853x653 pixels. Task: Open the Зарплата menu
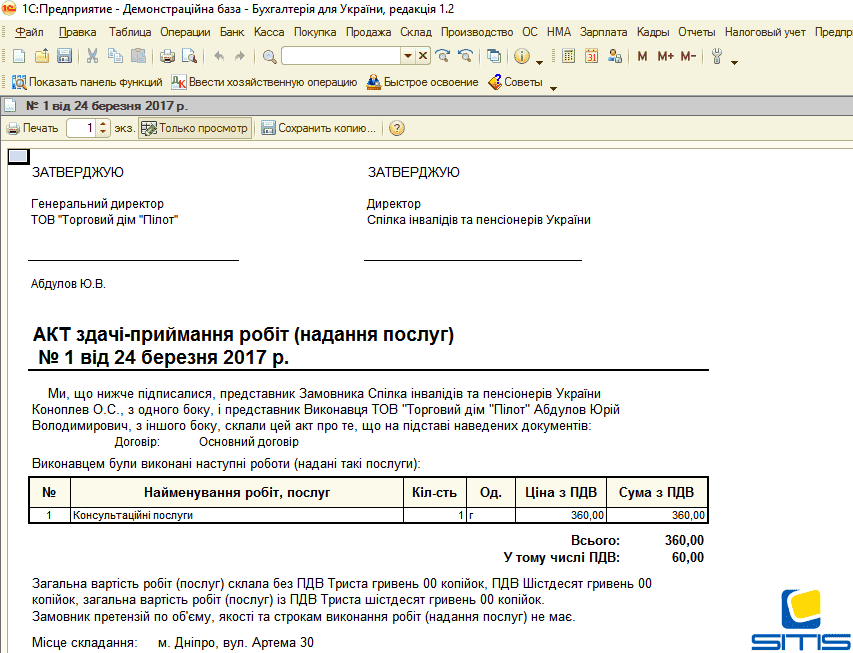(603, 32)
